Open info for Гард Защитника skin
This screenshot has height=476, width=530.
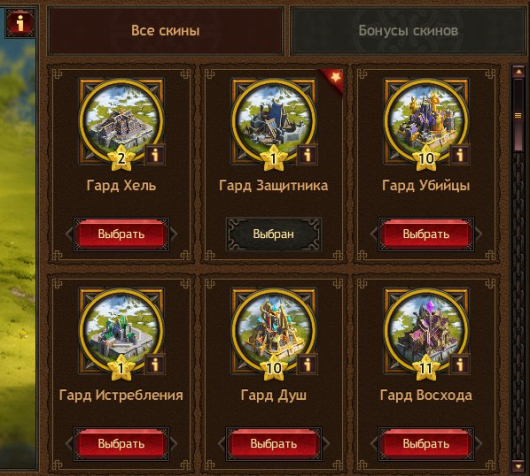(307, 155)
